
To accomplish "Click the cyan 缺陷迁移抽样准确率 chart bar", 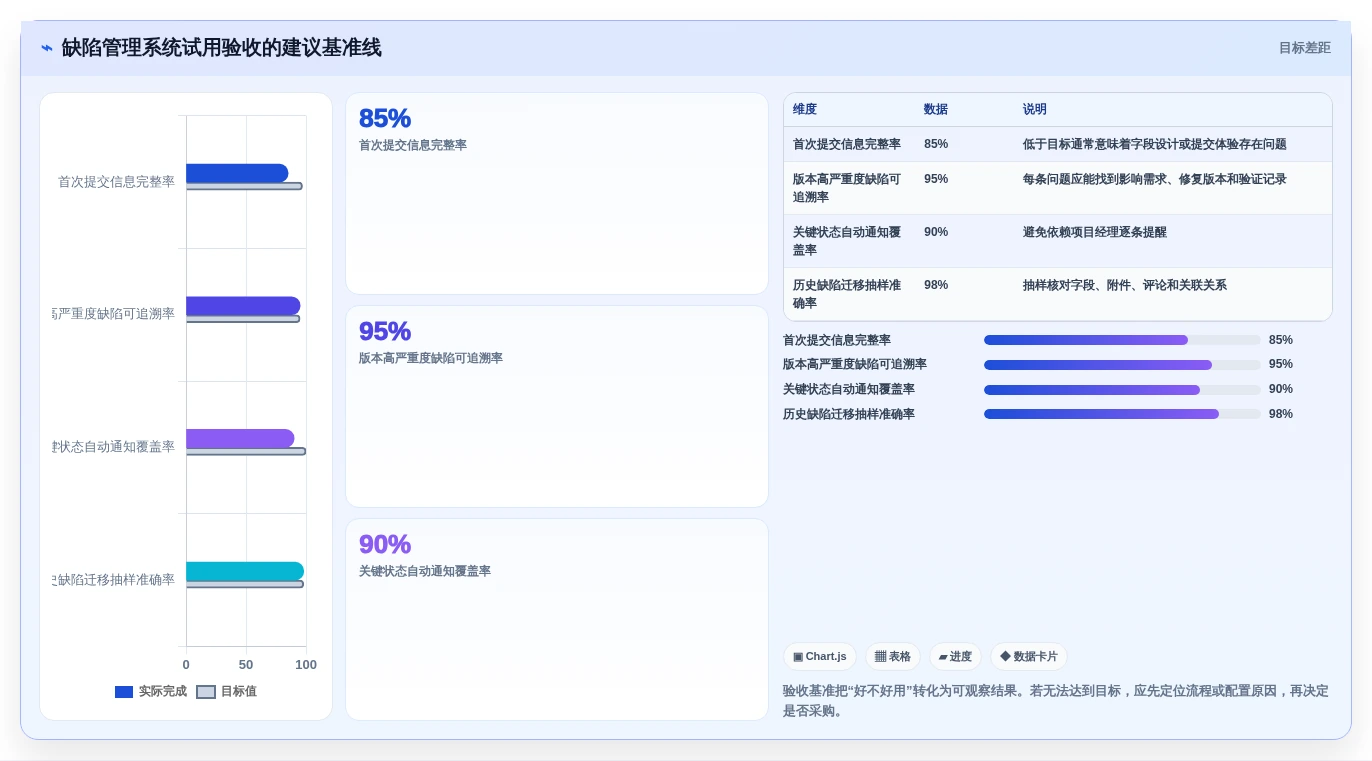I will click(245, 571).
